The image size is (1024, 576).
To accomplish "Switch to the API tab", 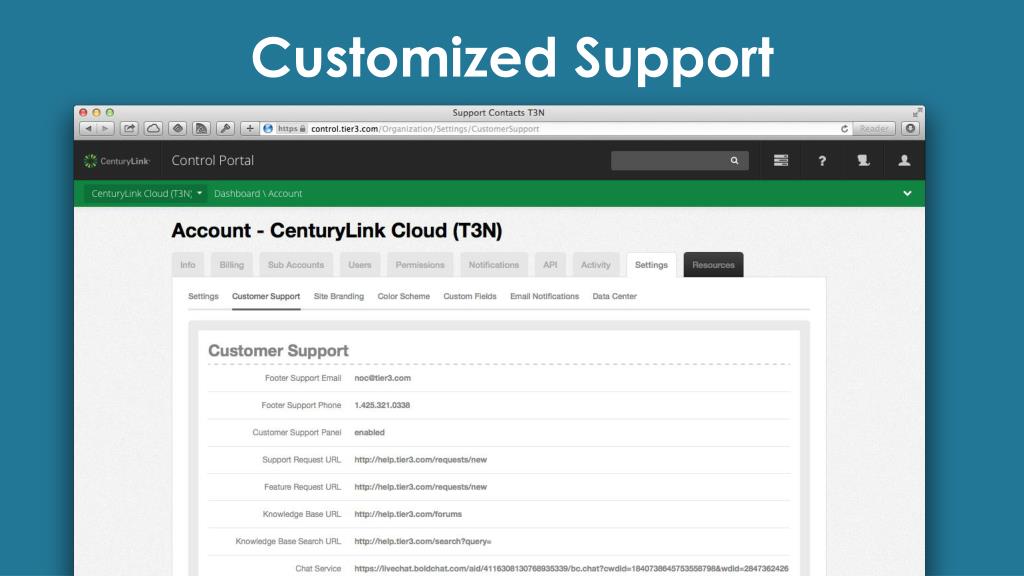I will coord(551,264).
